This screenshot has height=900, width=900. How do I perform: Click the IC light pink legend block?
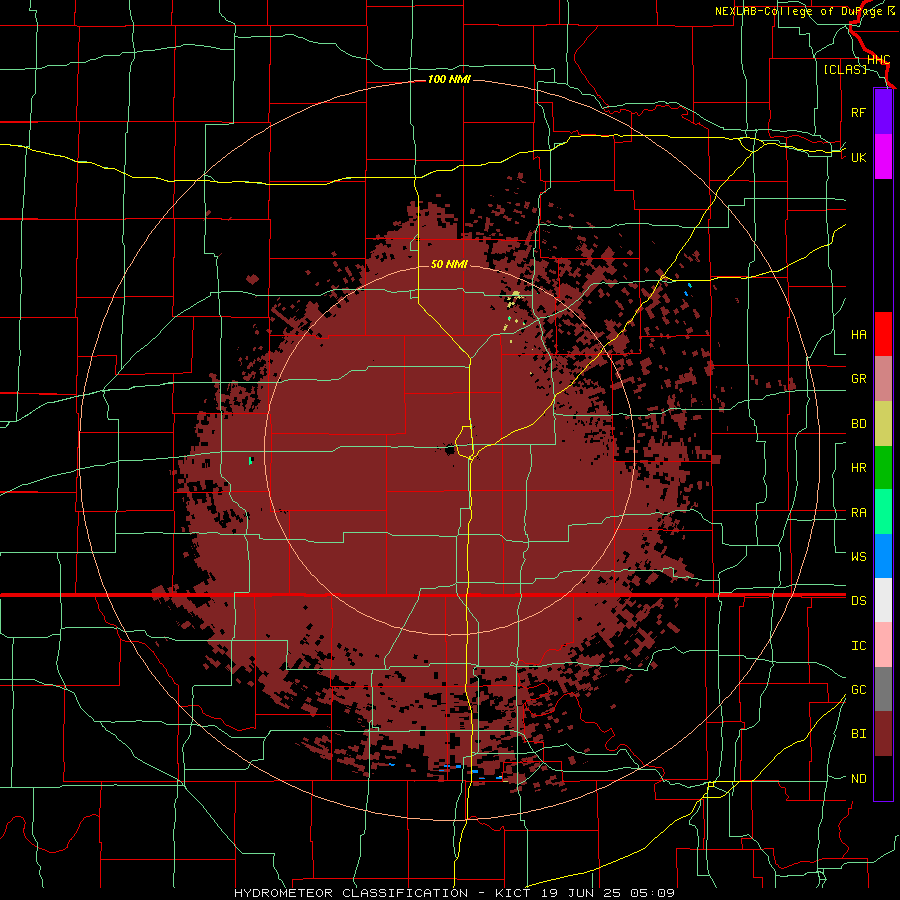[x=883, y=645]
